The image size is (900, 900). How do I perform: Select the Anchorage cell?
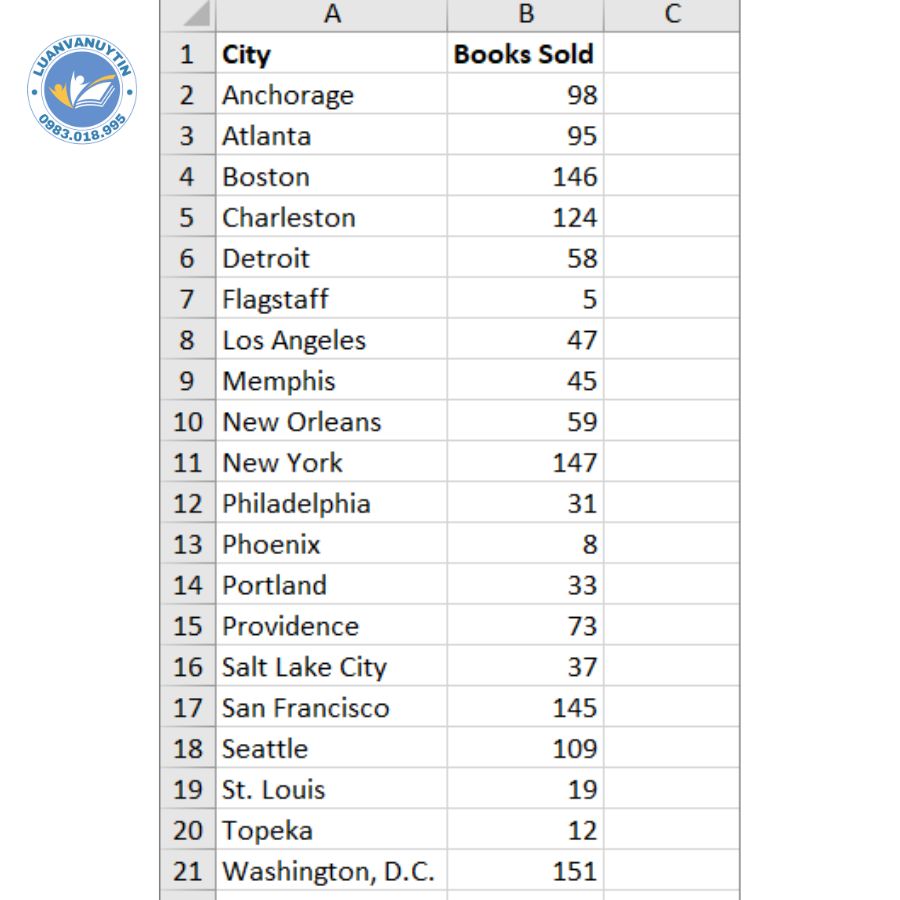click(331, 95)
